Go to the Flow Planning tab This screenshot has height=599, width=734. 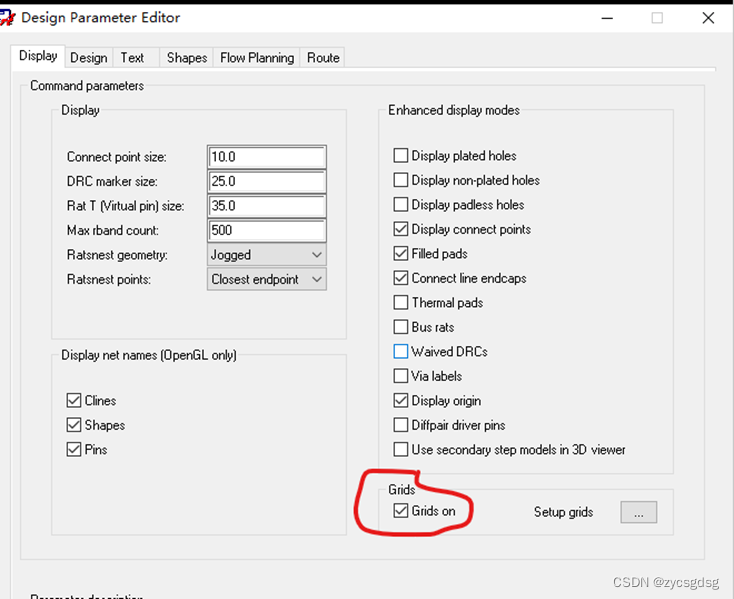(x=257, y=58)
